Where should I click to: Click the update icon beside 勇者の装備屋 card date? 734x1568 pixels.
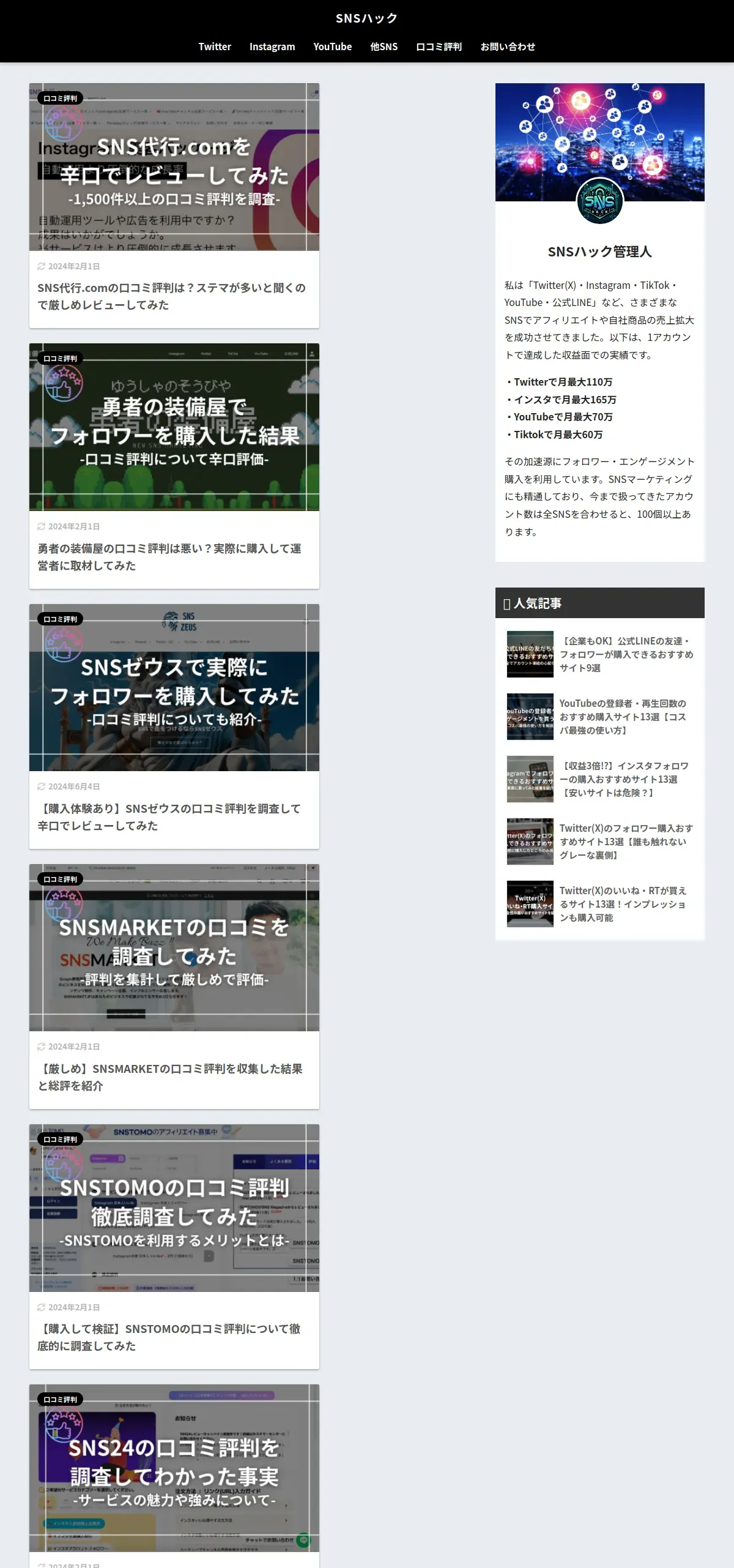[42, 526]
